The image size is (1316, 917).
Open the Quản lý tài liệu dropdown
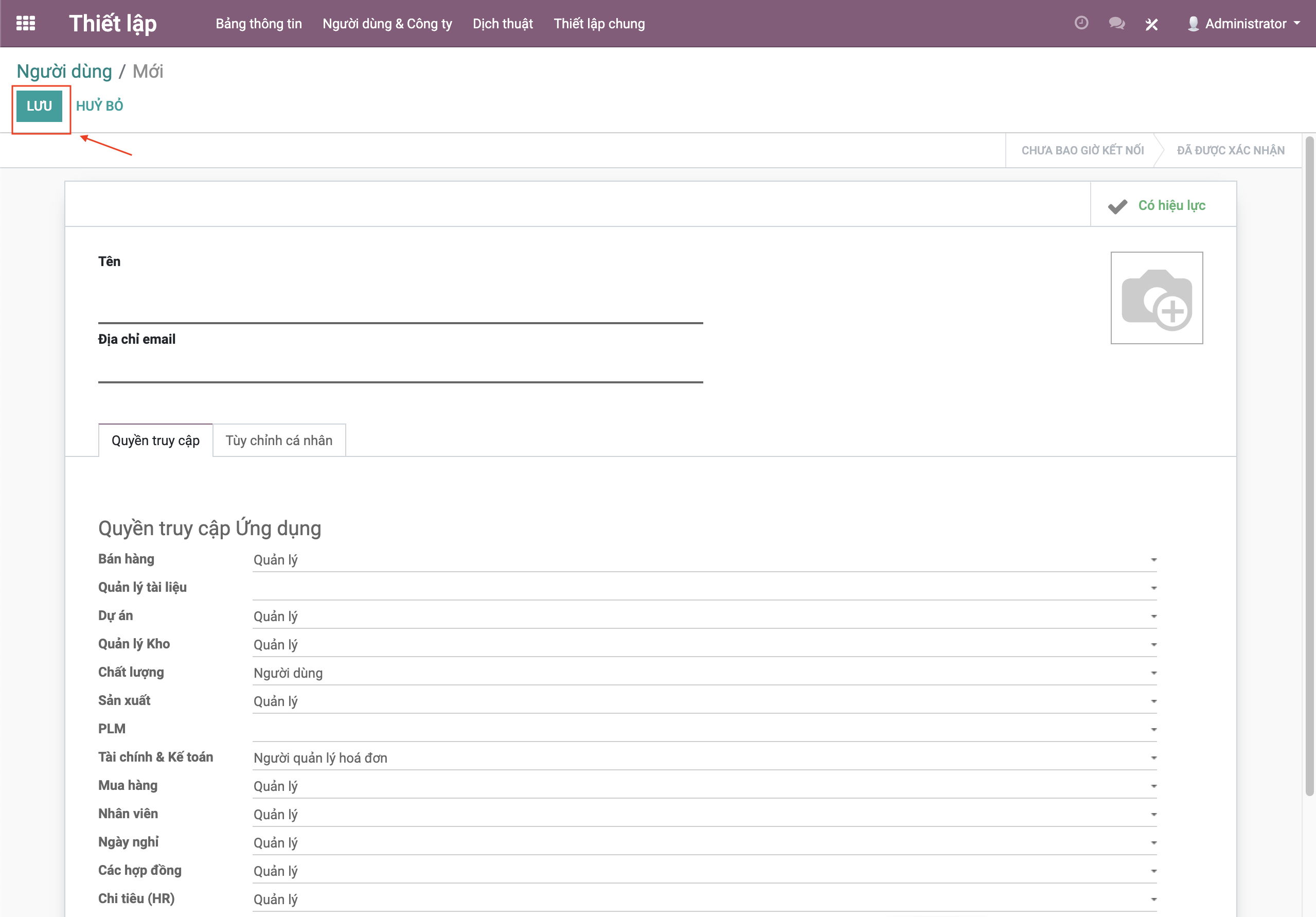coord(704,588)
